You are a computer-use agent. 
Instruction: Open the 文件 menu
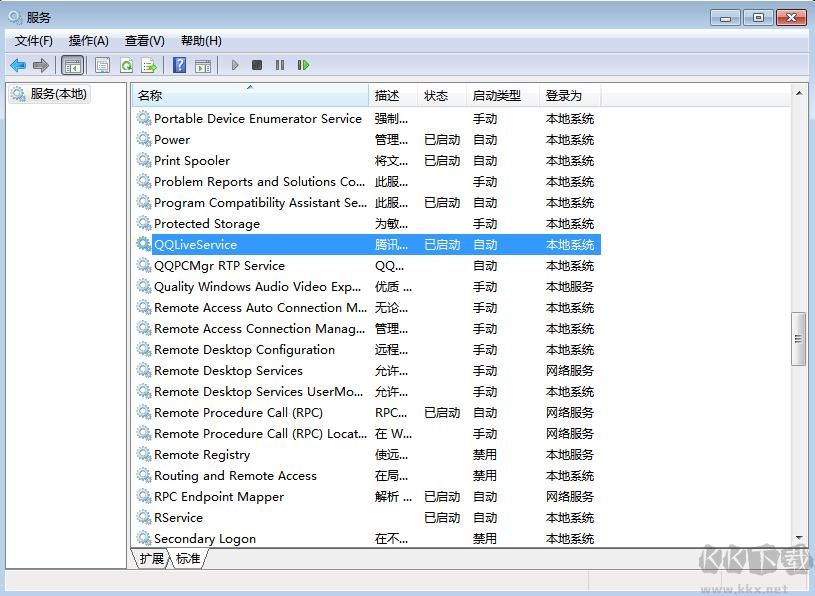tap(33, 40)
